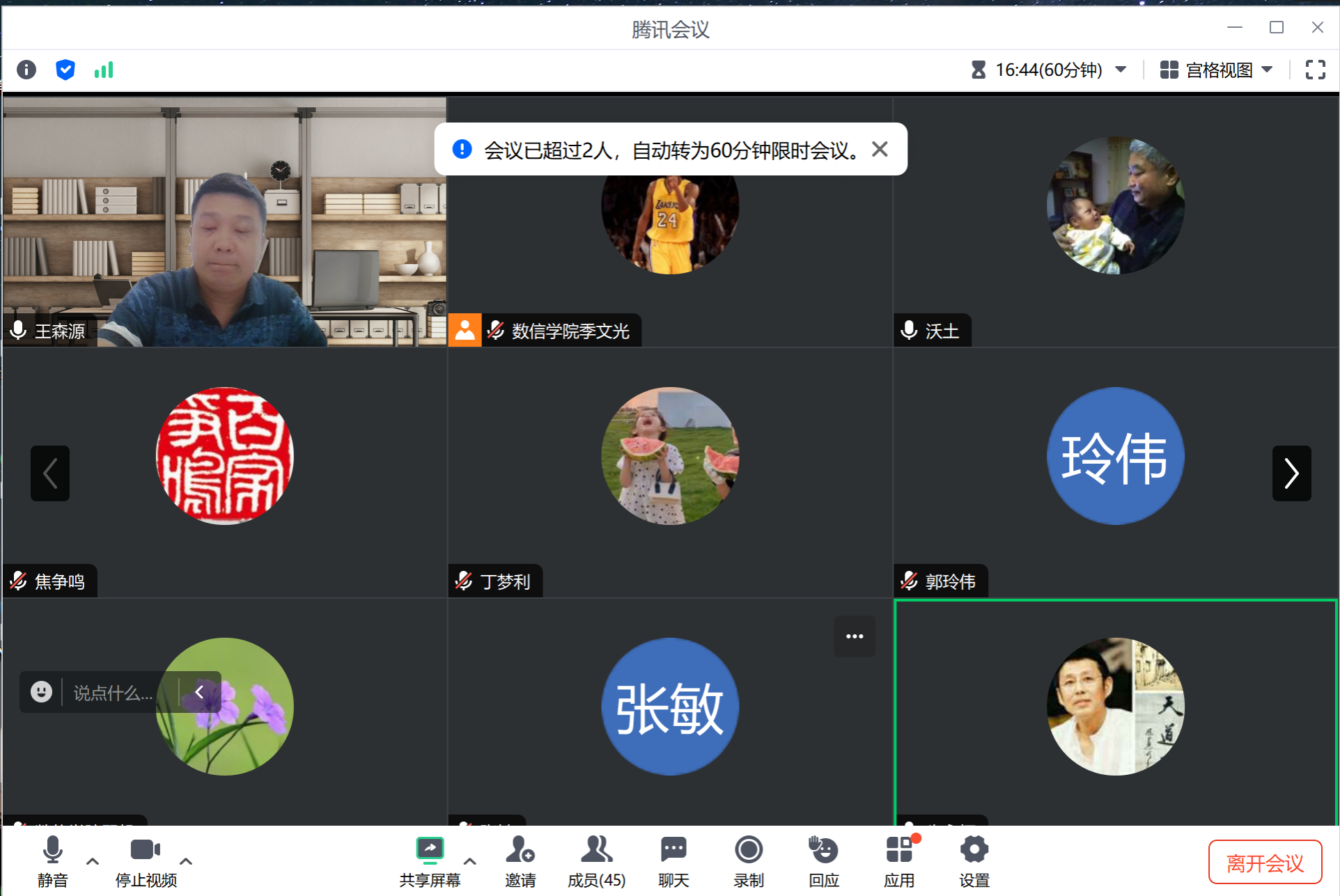Expand audio options next to the 静音 button
Viewport: 1340px width, 896px height.
pyautogui.click(x=92, y=861)
